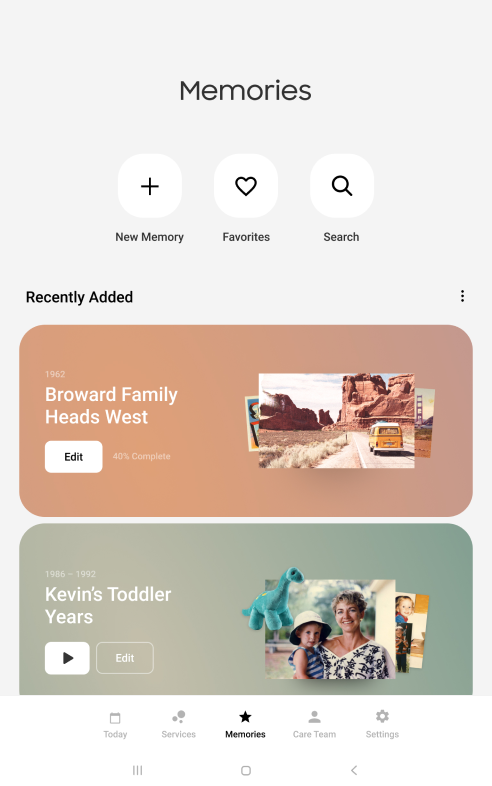Open Favorites with the heart icon
The height and width of the screenshot is (786, 492).
pyautogui.click(x=246, y=186)
